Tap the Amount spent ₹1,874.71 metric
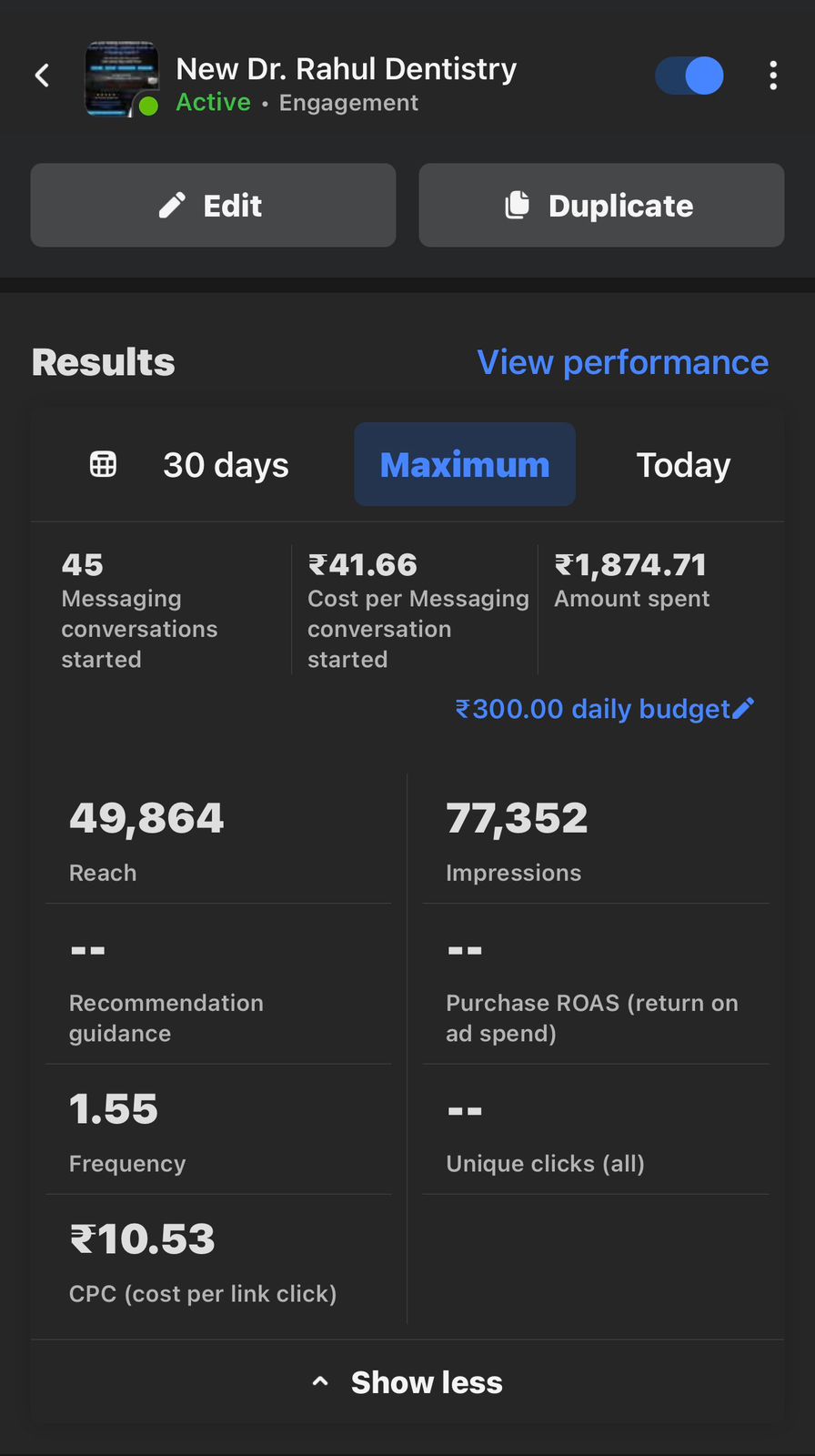 (x=631, y=581)
